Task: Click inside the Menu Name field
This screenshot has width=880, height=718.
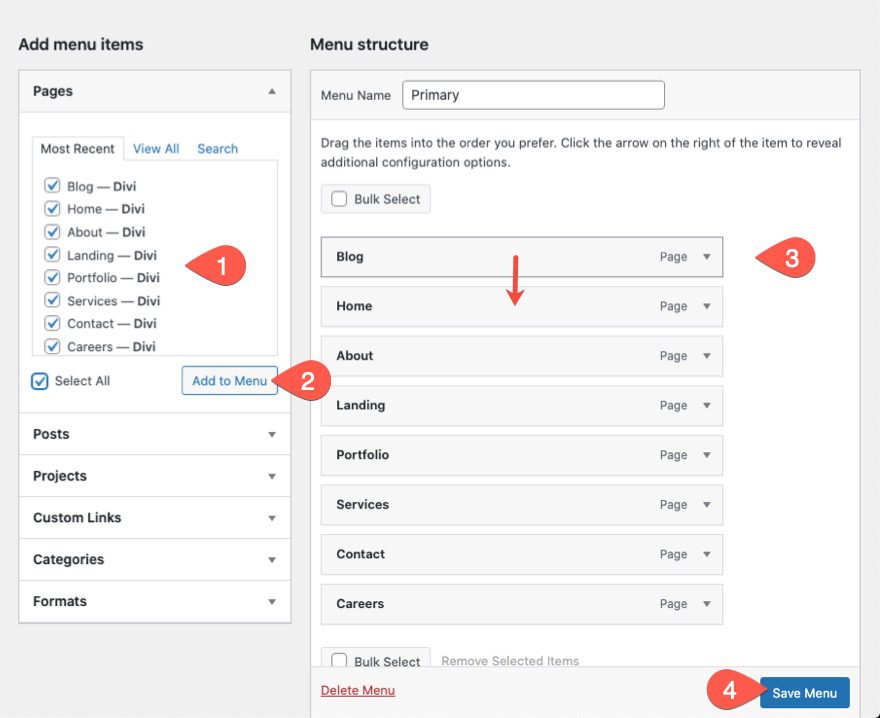Action: tap(533, 95)
